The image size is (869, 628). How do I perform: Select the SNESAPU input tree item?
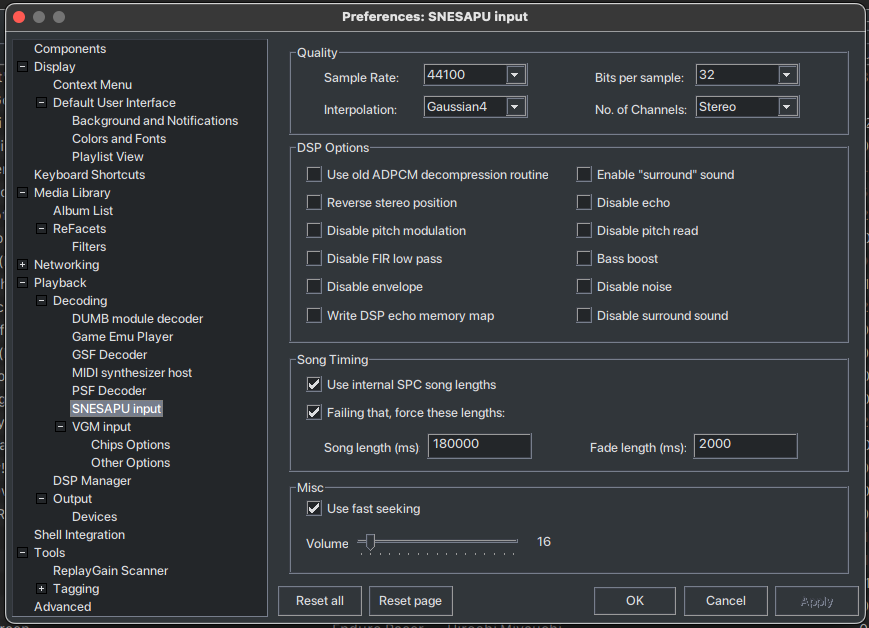[116, 409]
